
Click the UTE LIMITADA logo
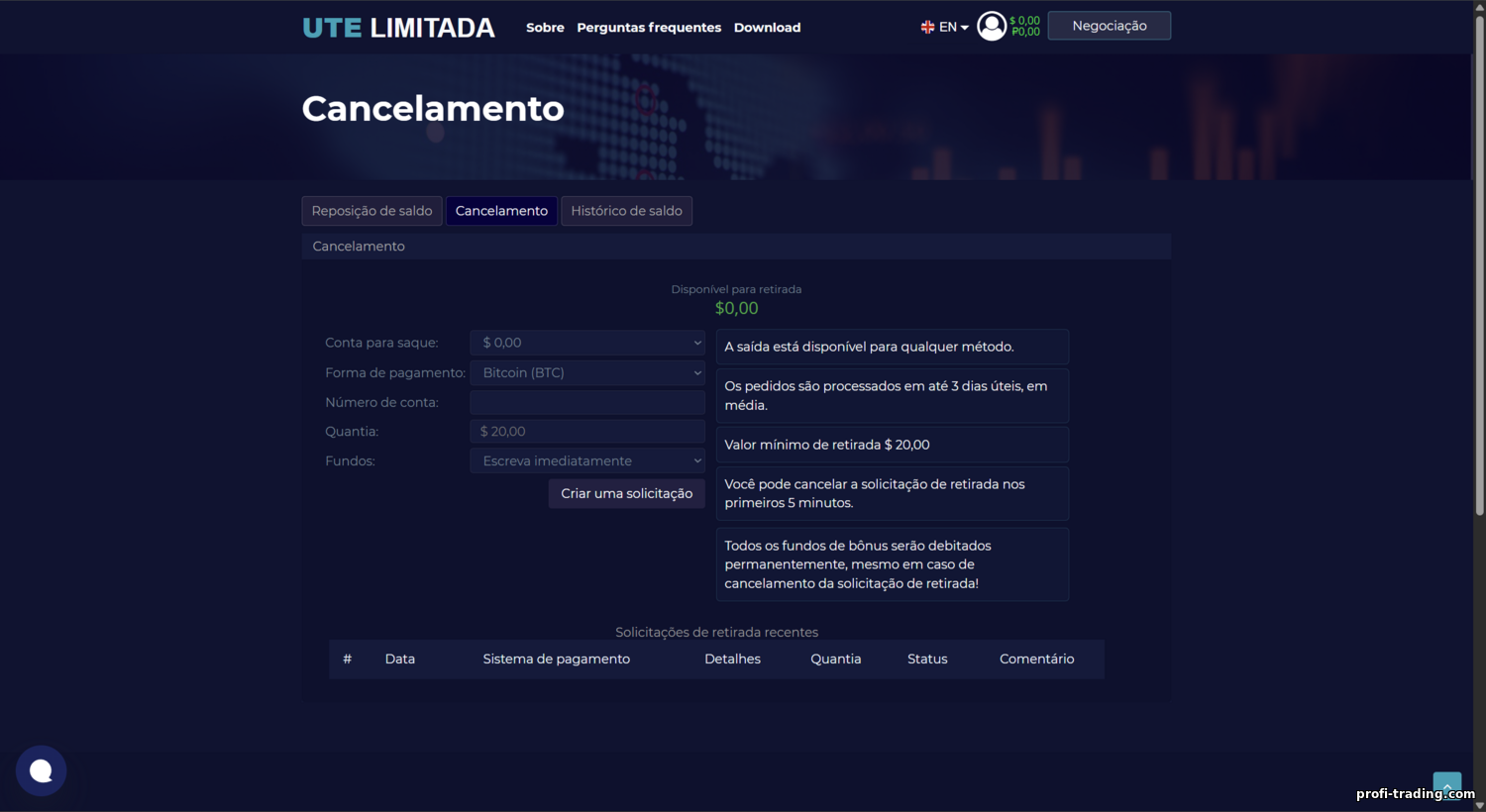tap(398, 28)
